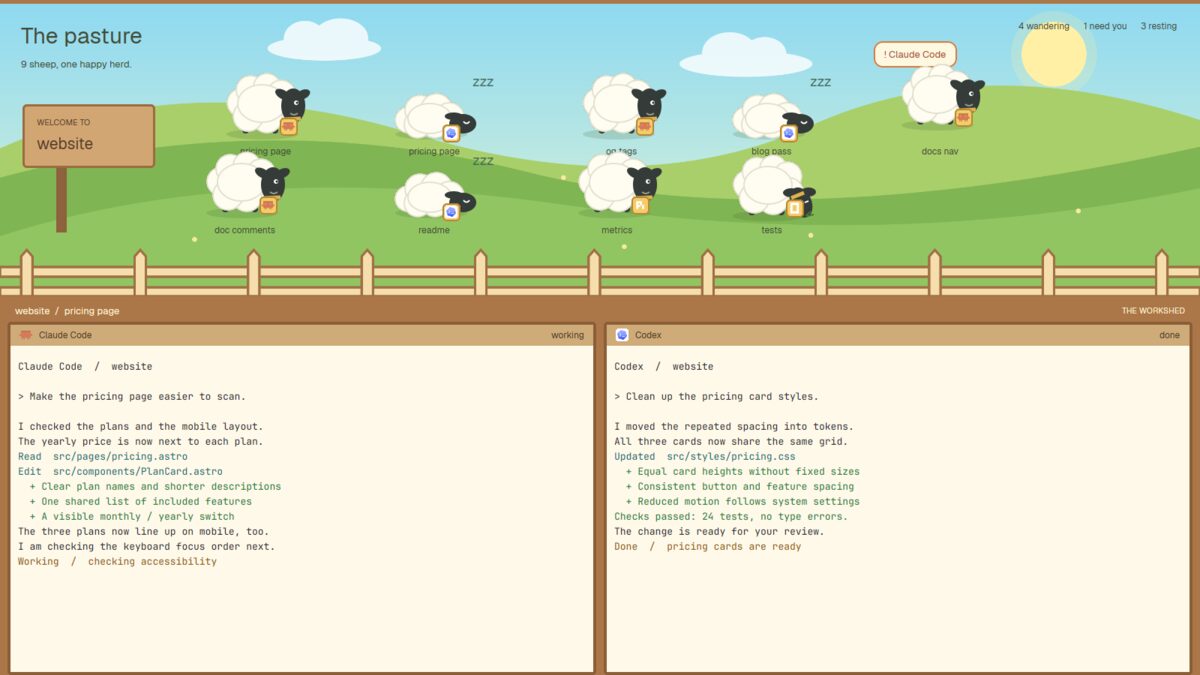This screenshot has height=675, width=1200.
Task: Click the '3 resting' herd count
Action: (1159, 26)
